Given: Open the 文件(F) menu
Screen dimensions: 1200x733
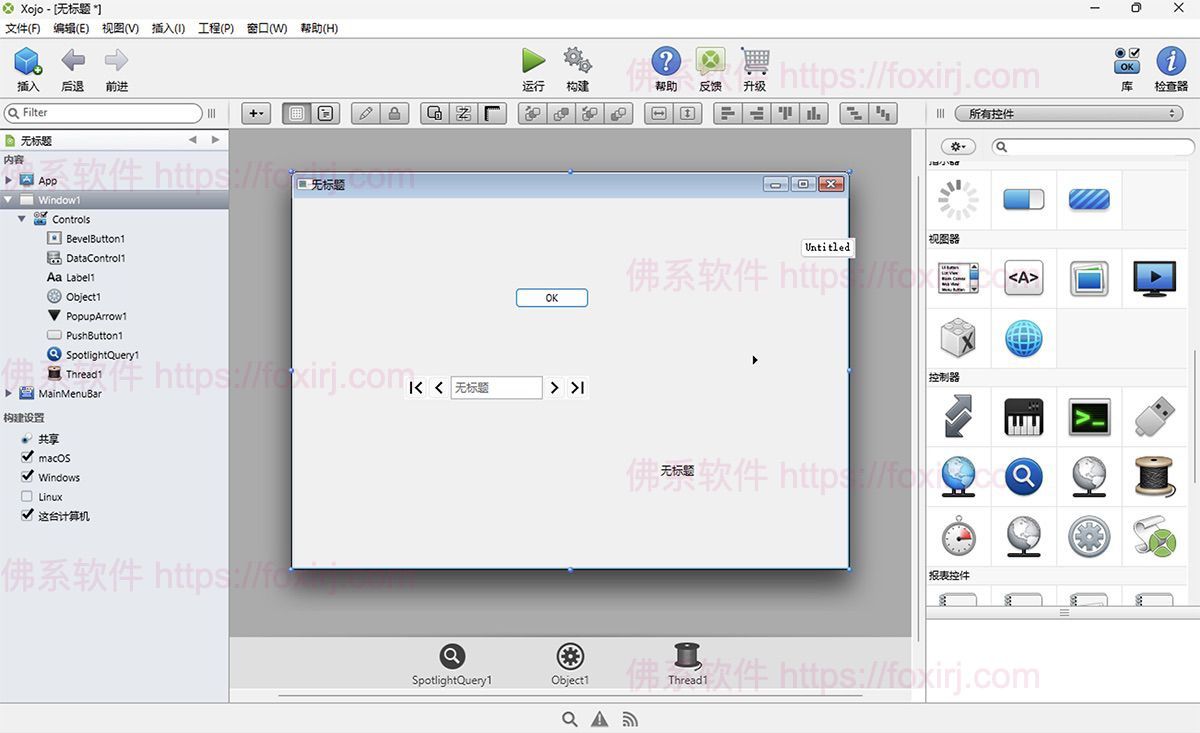Looking at the screenshot, I should point(22,28).
